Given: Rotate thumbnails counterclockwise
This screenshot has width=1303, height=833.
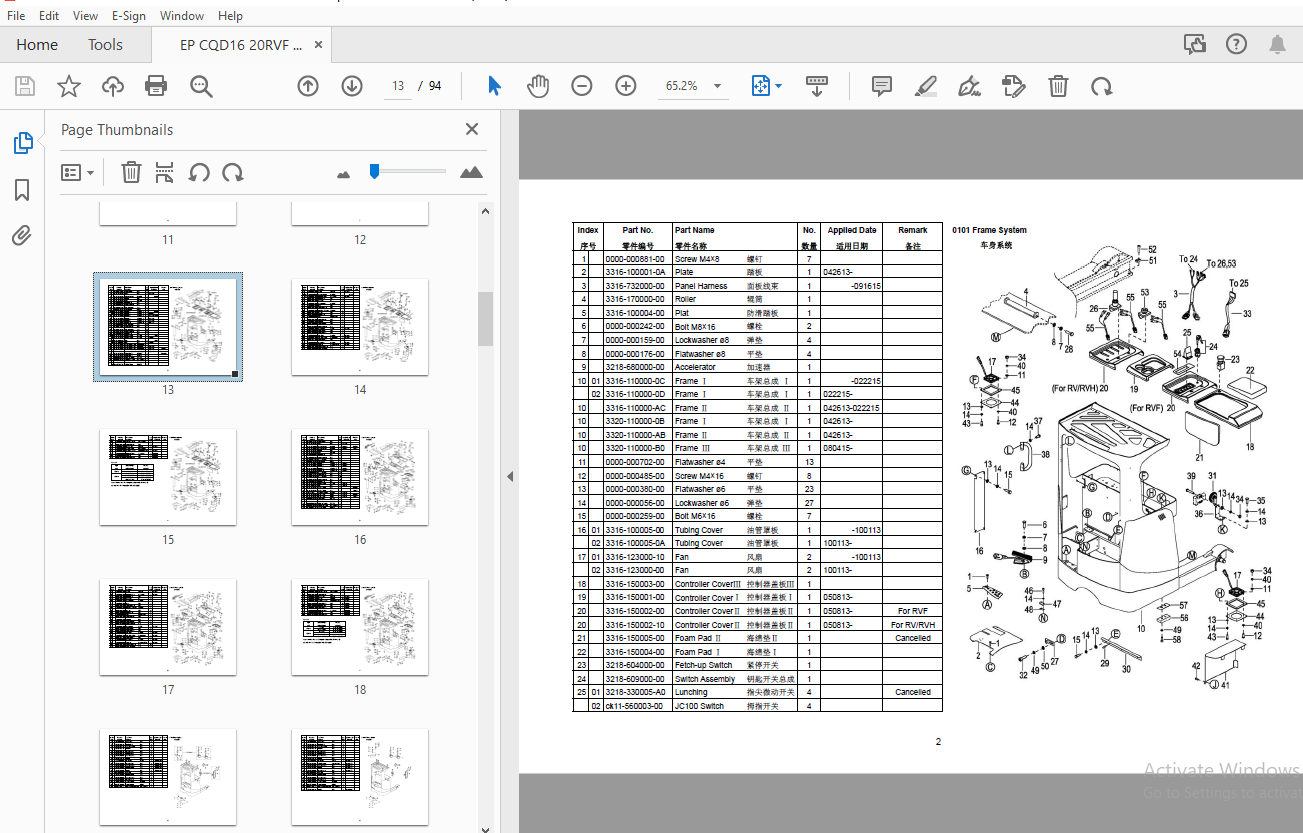Looking at the screenshot, I should coord(199,172).
